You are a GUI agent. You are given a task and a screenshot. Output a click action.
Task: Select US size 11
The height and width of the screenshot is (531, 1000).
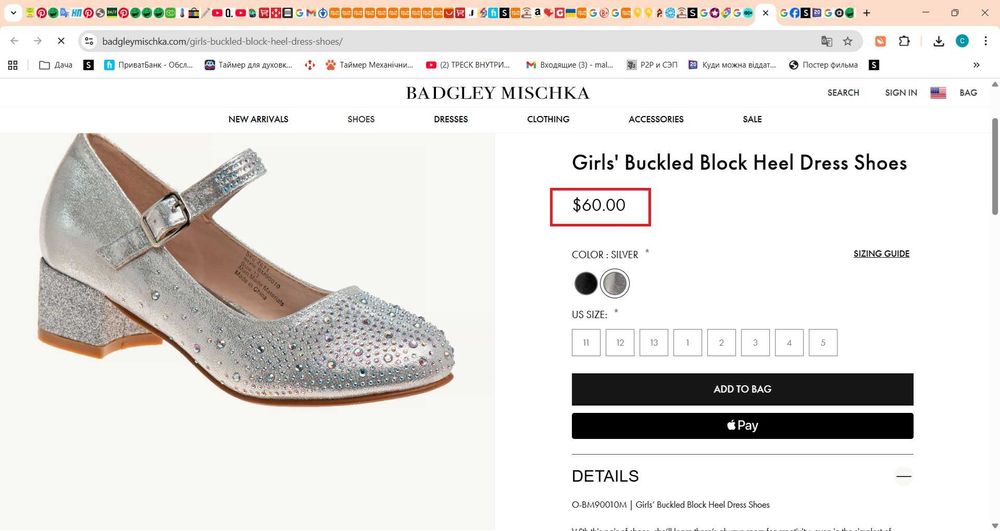pyautogui.click(x=586, y=342)
